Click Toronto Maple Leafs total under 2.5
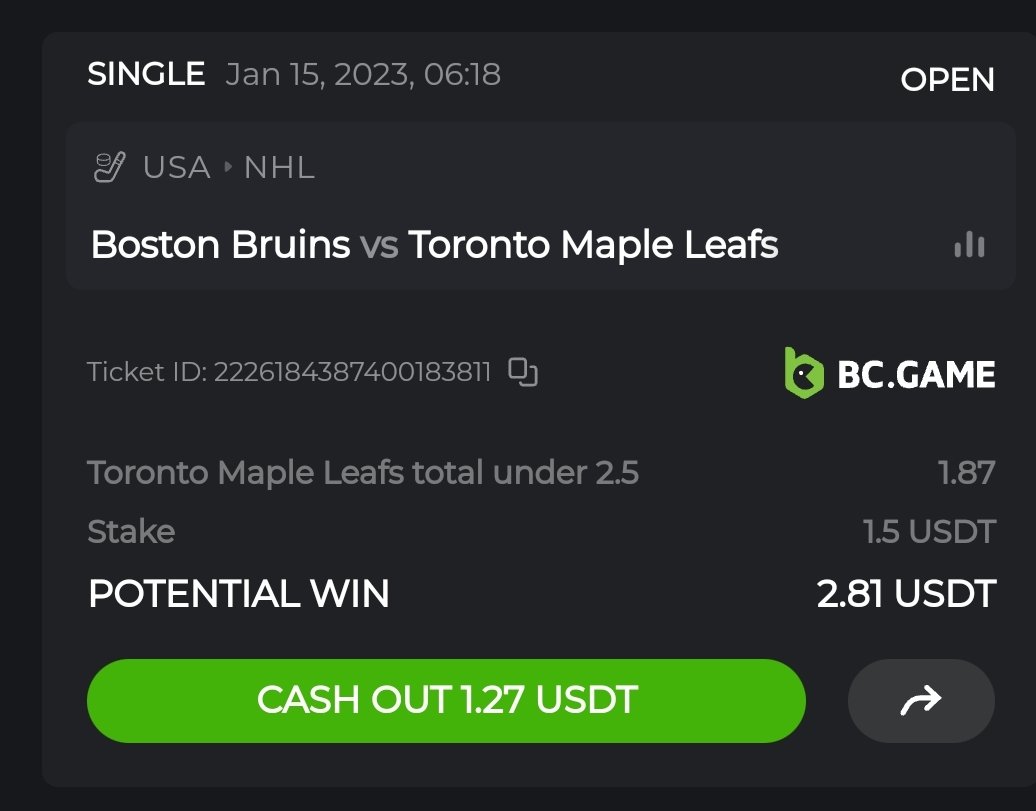 (x=362, y=472)
